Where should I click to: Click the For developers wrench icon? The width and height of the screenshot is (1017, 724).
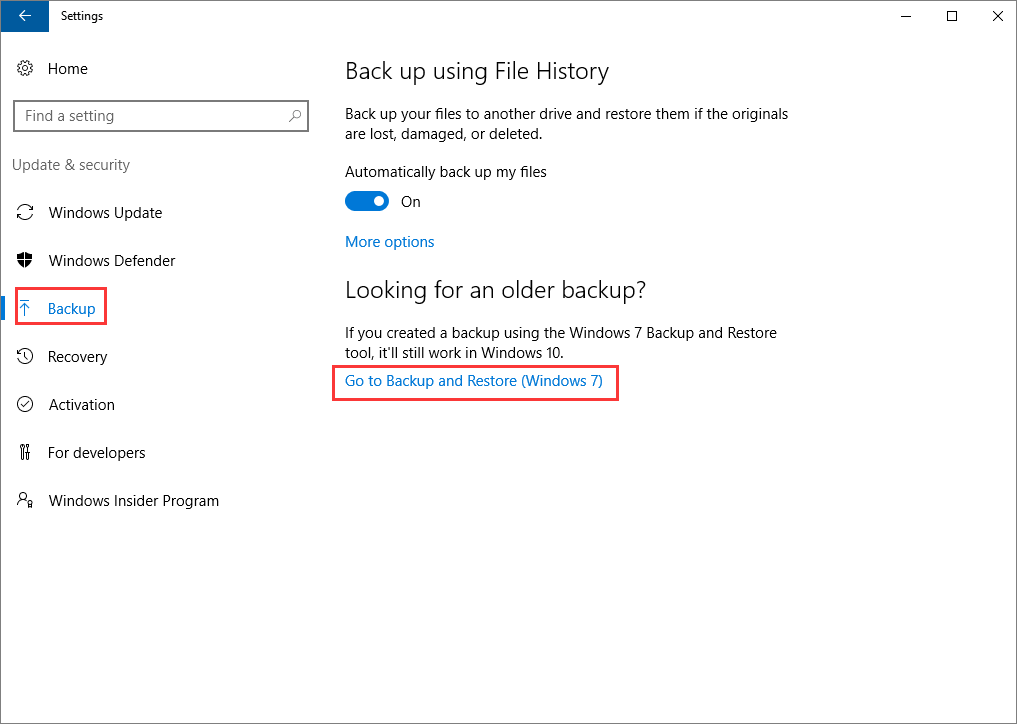25,452
